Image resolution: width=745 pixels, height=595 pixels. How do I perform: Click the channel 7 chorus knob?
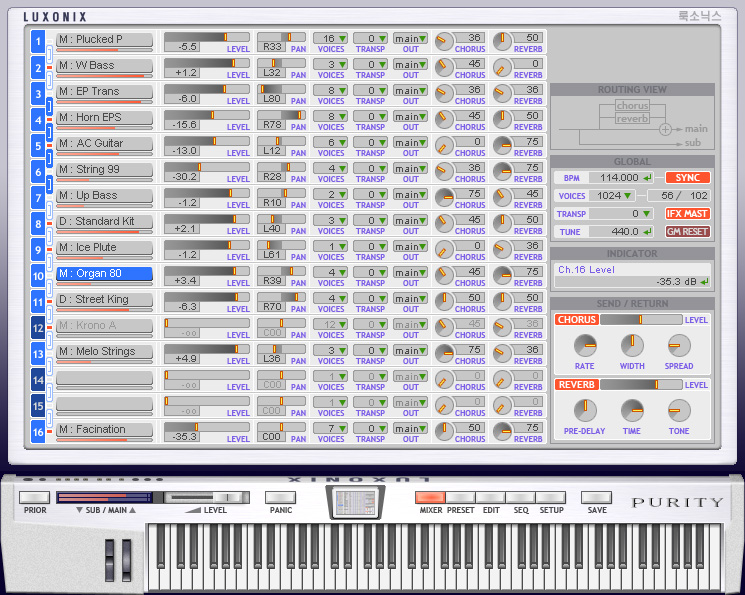444,198
